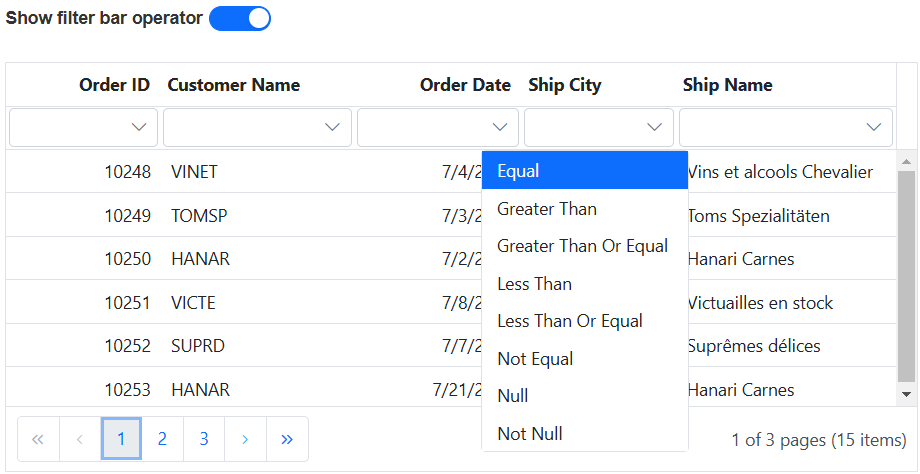920x474 pixels.
Task: Go to previous page pager icon
Action: click(x=80, y=439)
